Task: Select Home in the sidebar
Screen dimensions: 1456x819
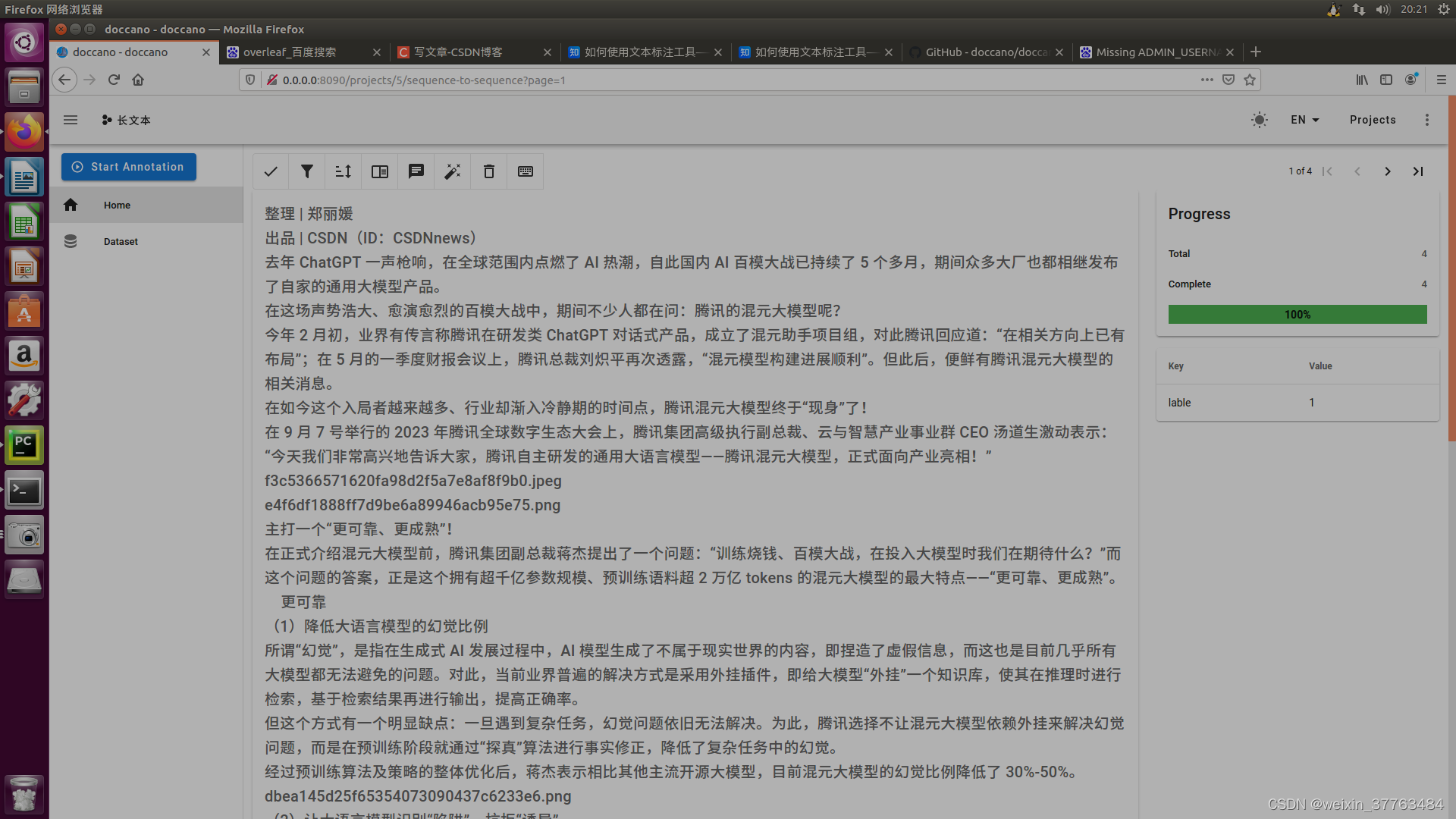Action: click(146, 205)
